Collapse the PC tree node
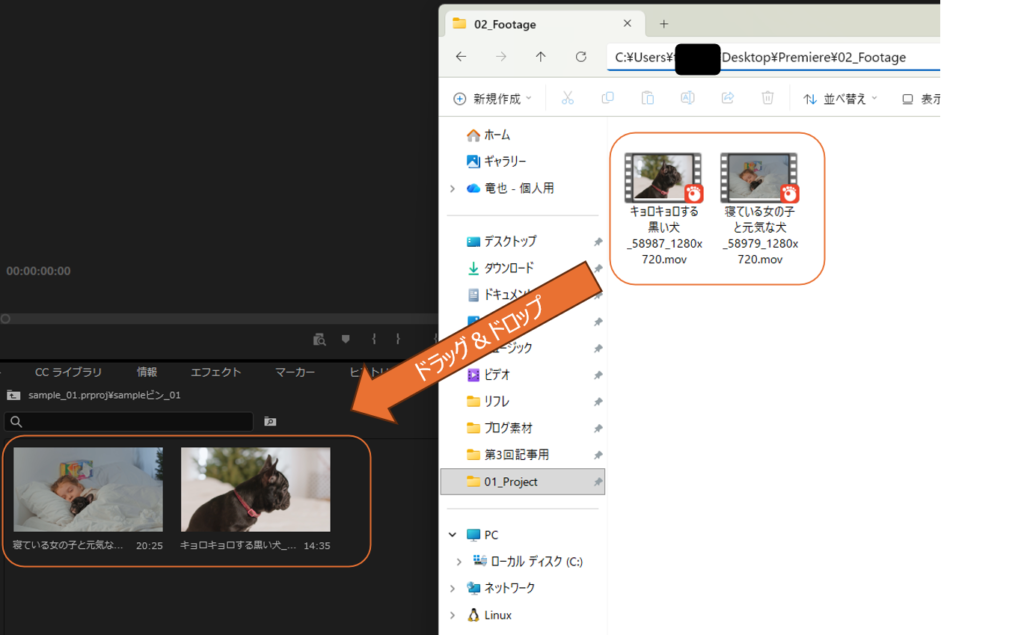The height and width of the screenshot is (635, 1024). click(x=453, y=535)
